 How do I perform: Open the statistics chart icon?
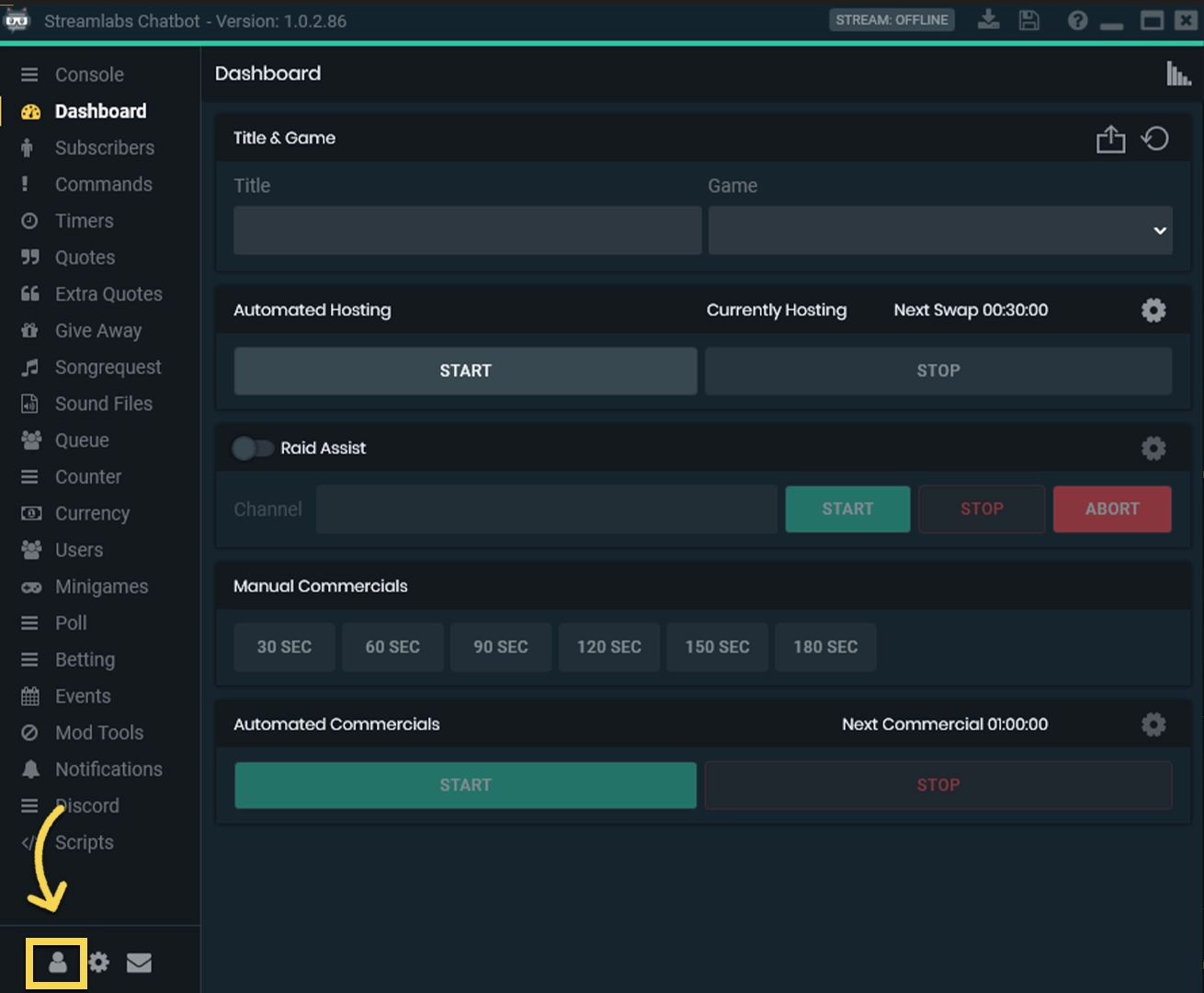[1177, 74]
